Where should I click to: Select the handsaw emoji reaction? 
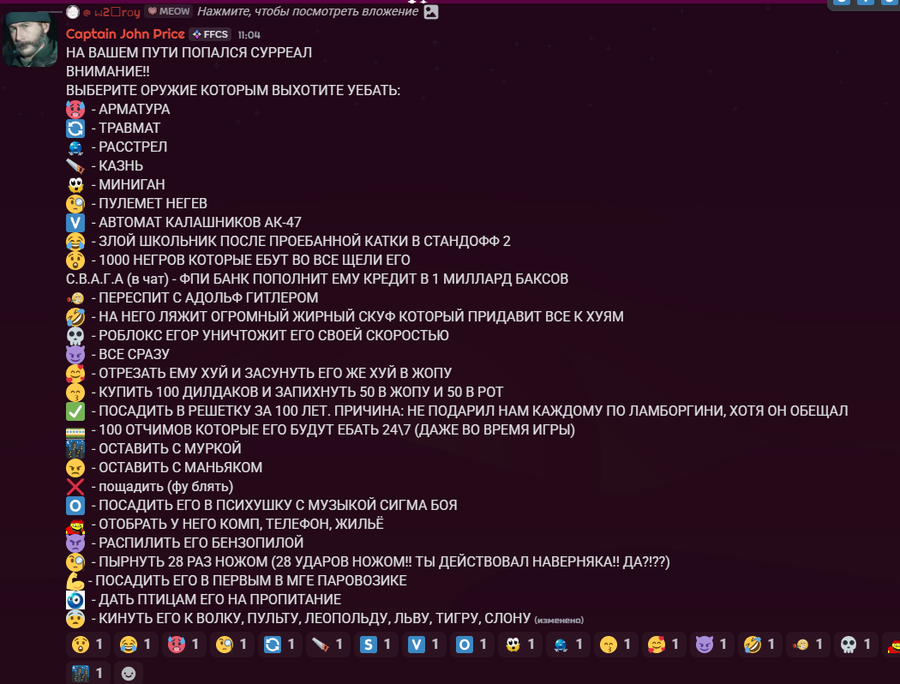pyautogui.click(x=328, y=644)
